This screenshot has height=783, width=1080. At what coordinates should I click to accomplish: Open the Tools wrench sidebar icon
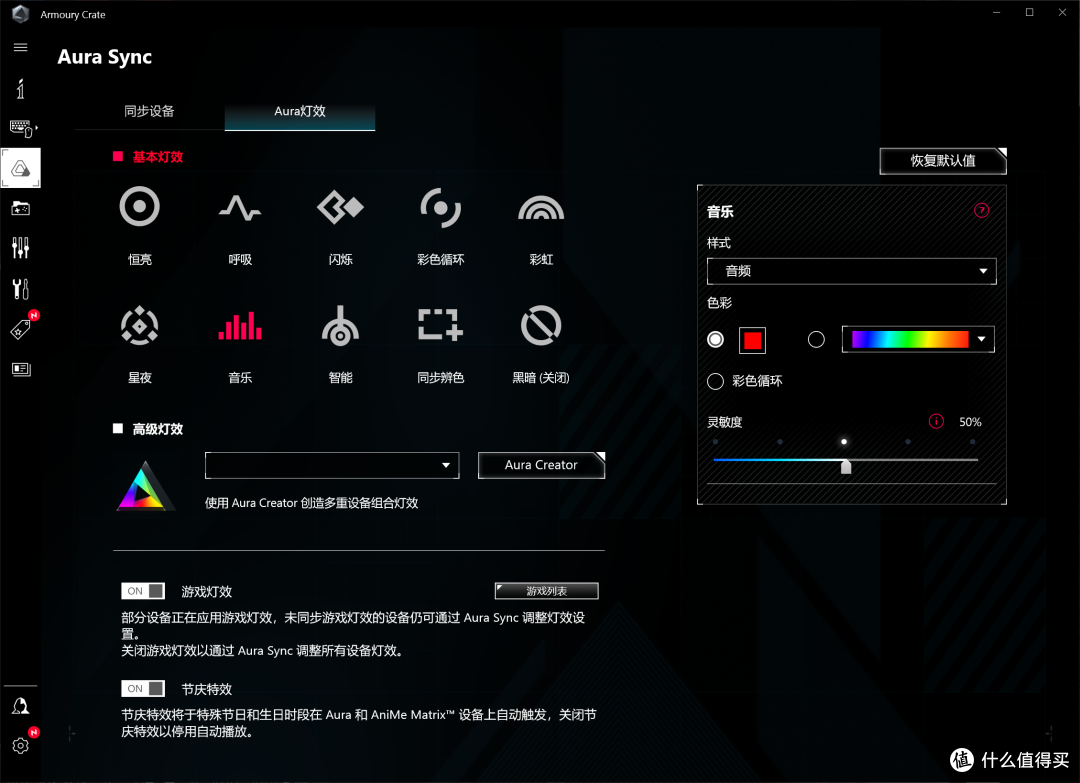click(x=21, y=289)
